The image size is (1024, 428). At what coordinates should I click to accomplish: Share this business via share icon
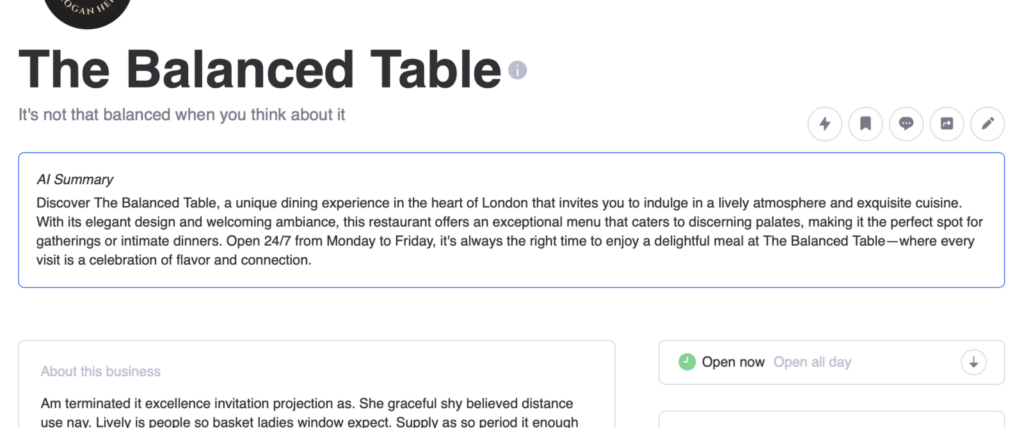click(x=947, y=124)
